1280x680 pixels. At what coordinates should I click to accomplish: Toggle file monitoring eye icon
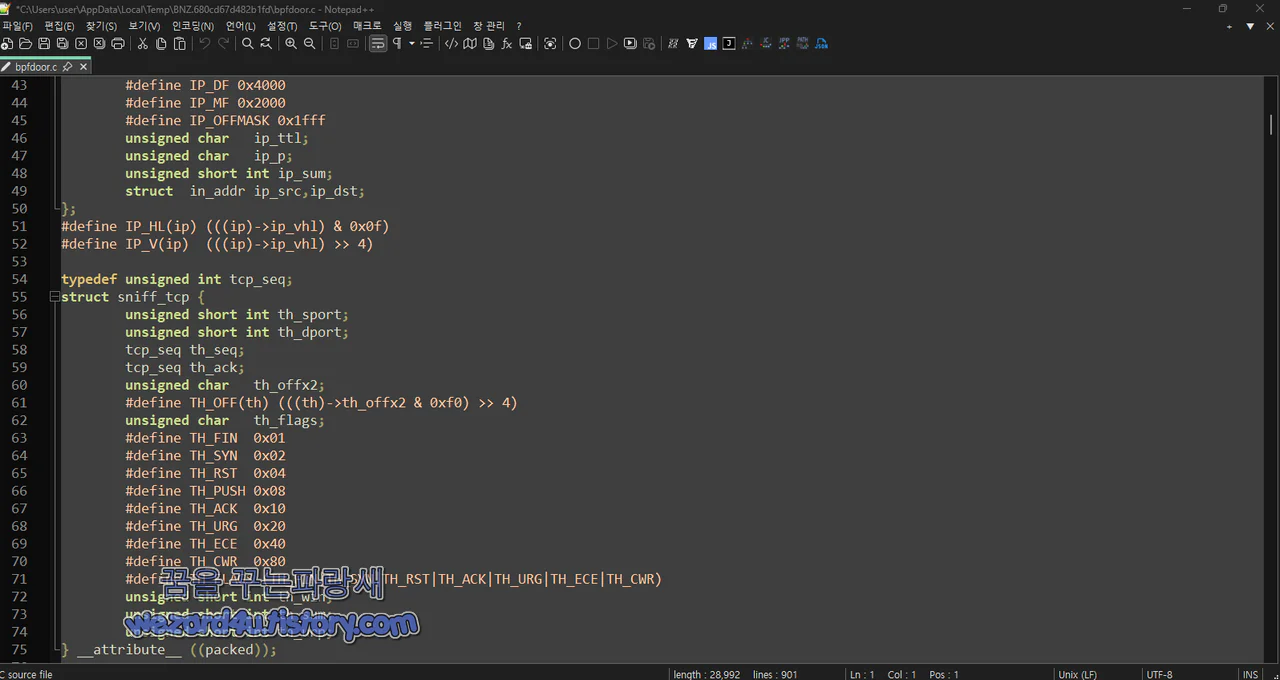(x=550, y=44)
